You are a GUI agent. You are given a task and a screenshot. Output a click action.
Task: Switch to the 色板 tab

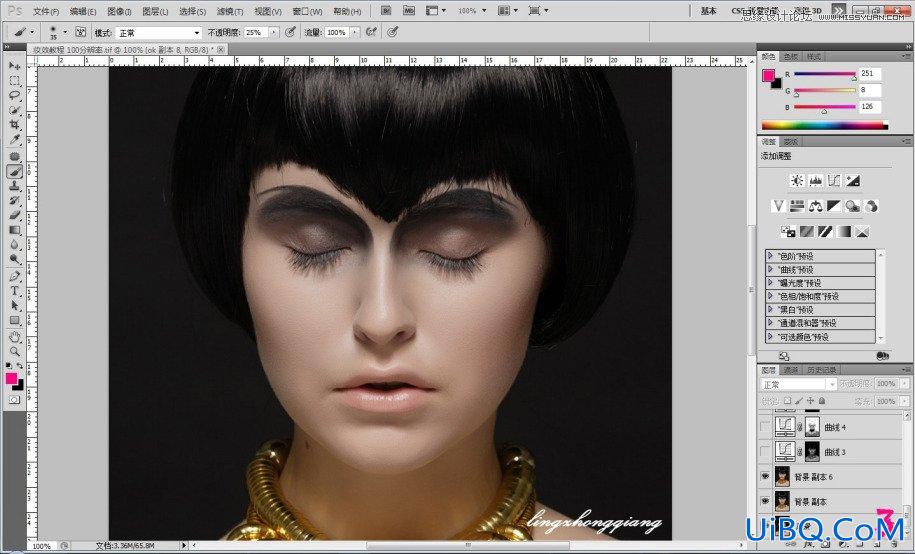[x=791, y=57]
